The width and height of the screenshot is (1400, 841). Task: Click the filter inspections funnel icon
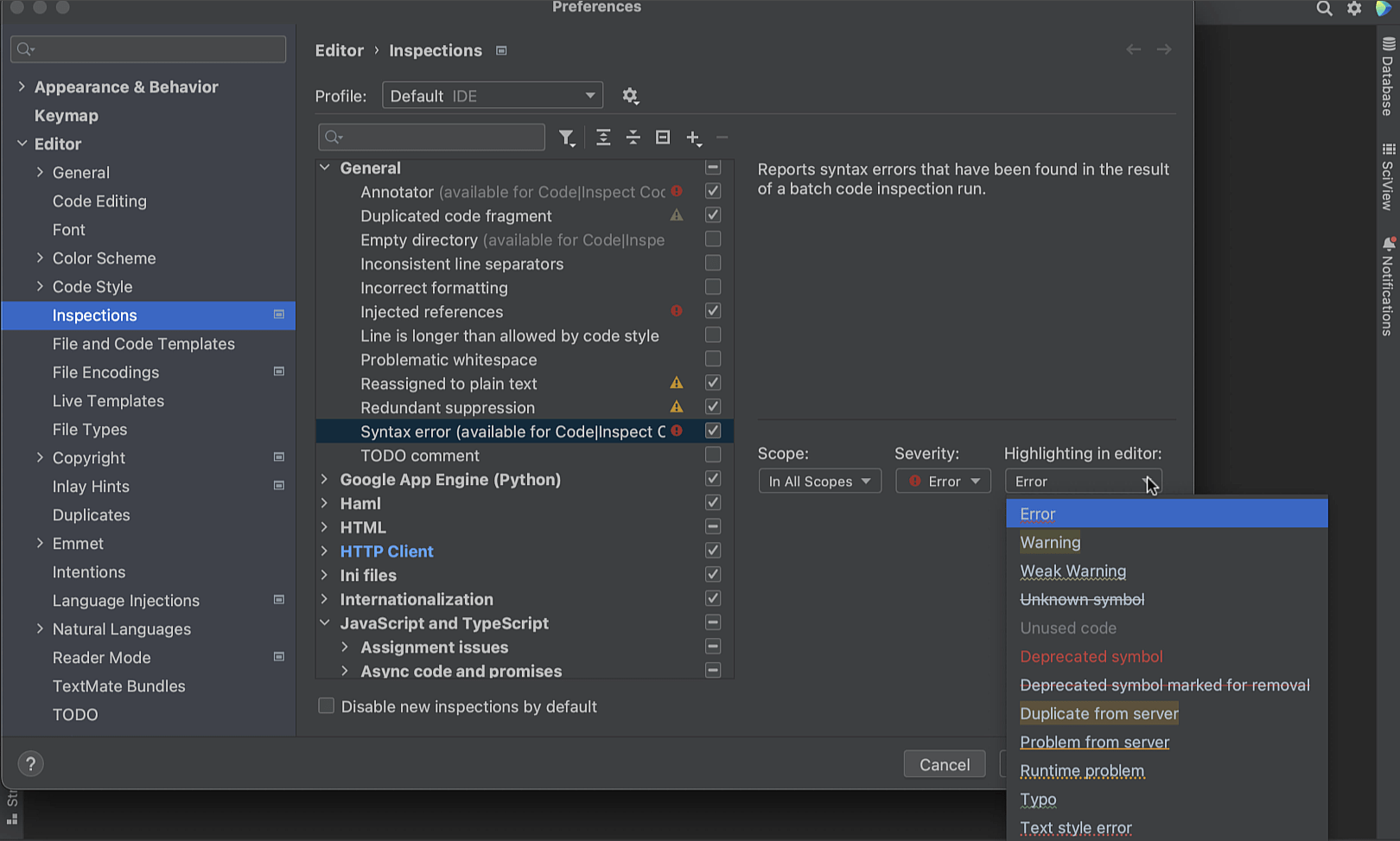(566, 137)
